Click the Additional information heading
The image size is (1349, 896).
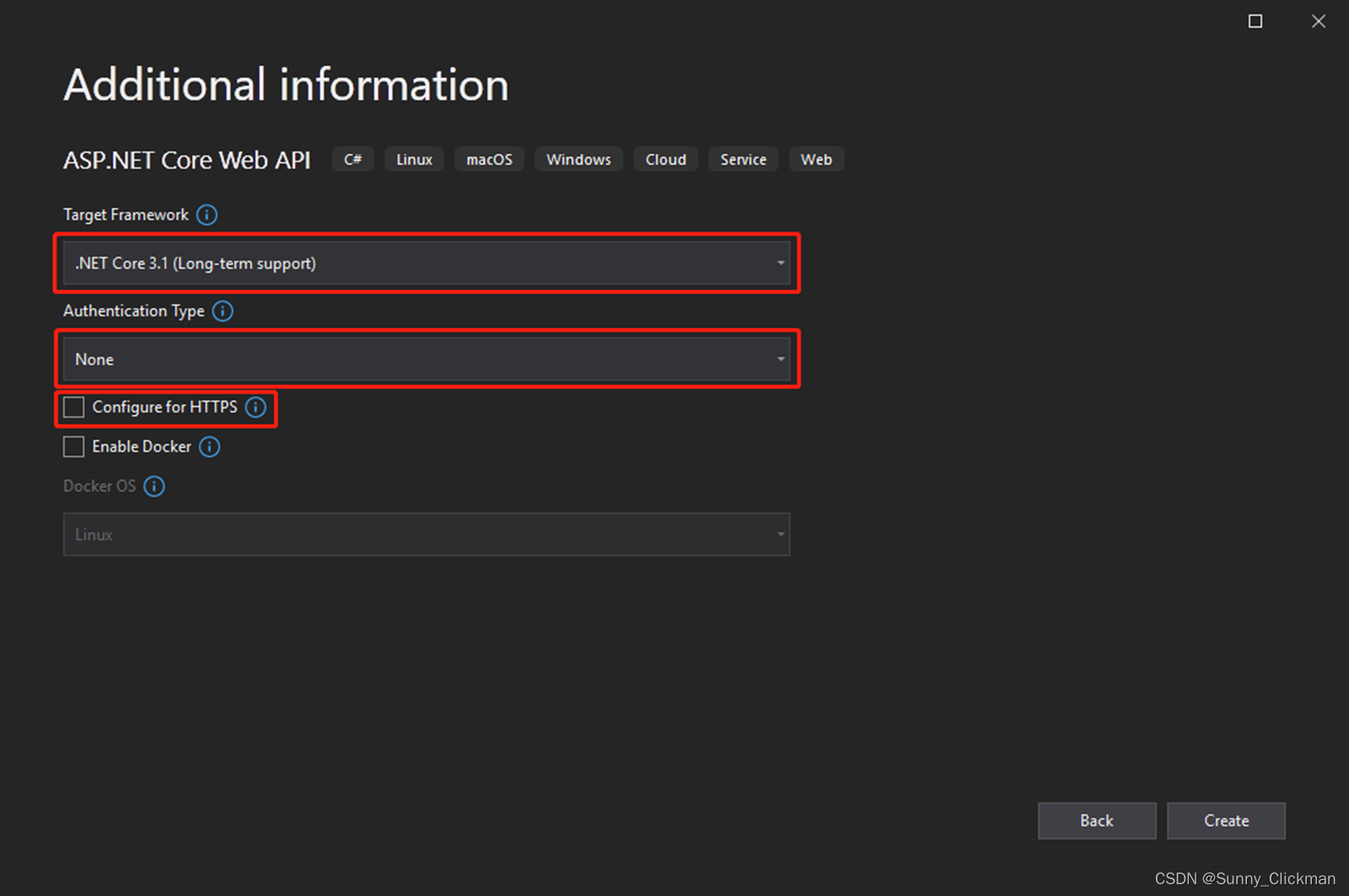coord(287,85)
